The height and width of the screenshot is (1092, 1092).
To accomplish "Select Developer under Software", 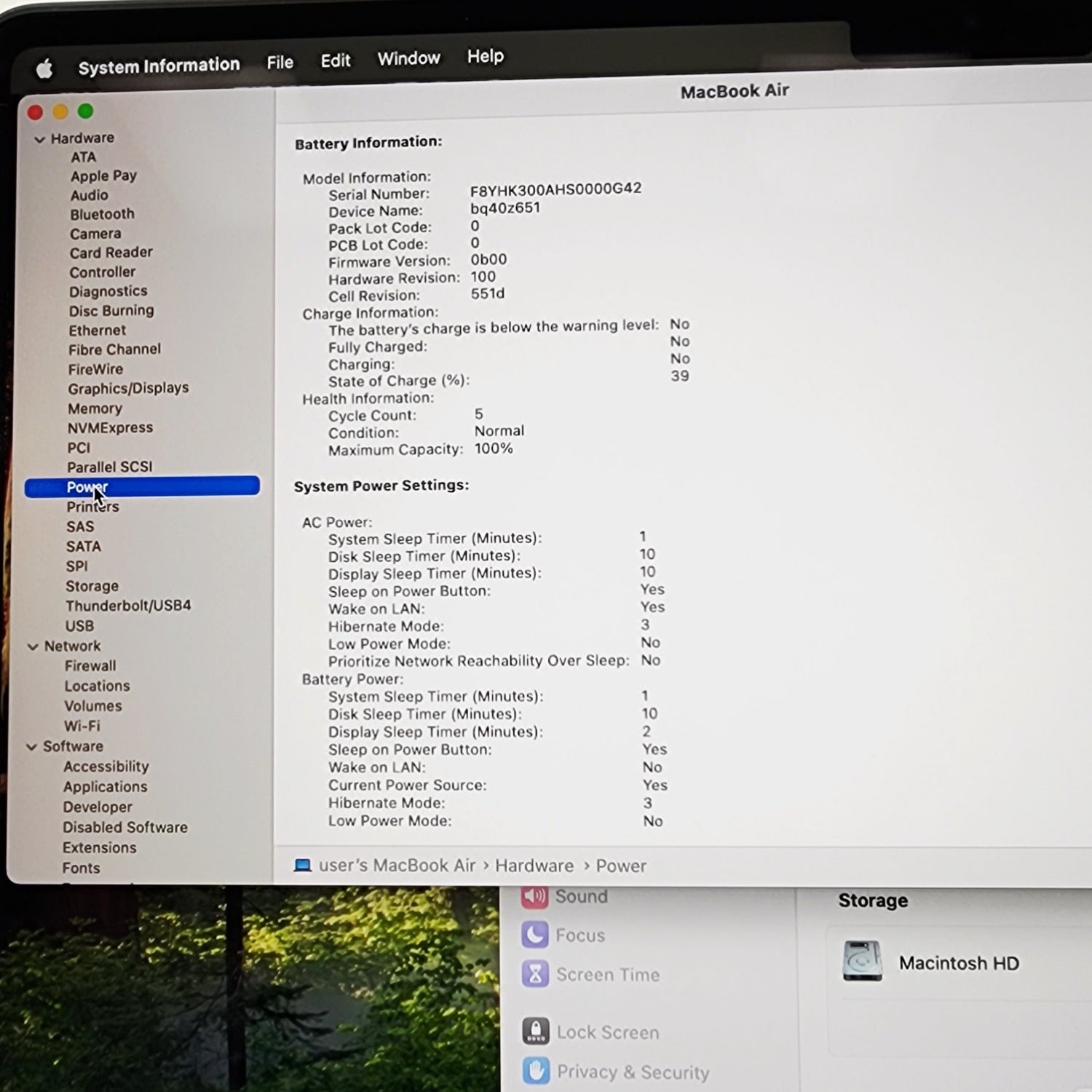I will coord(98,807).
